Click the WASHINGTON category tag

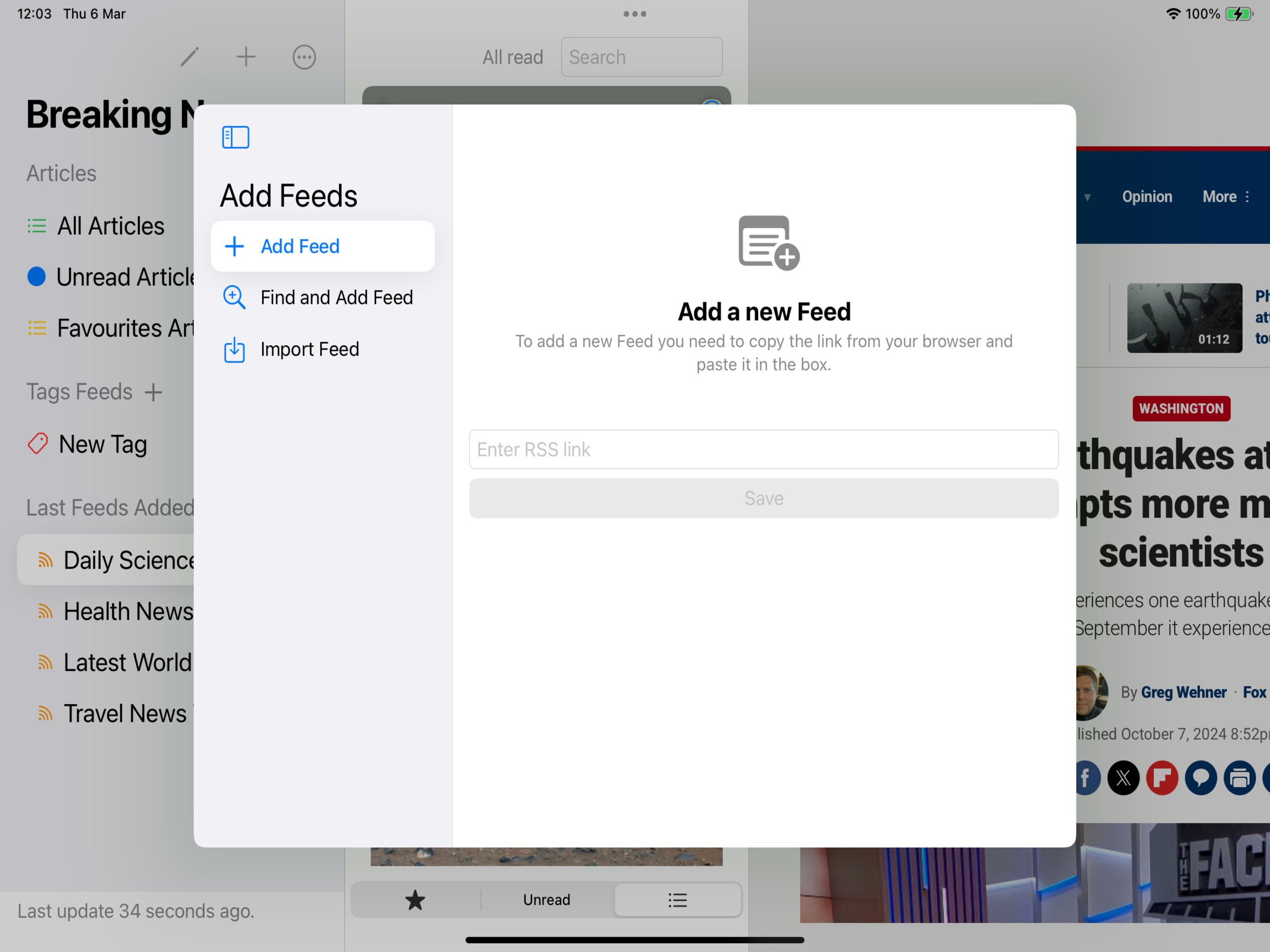(x=1181, y=409)
